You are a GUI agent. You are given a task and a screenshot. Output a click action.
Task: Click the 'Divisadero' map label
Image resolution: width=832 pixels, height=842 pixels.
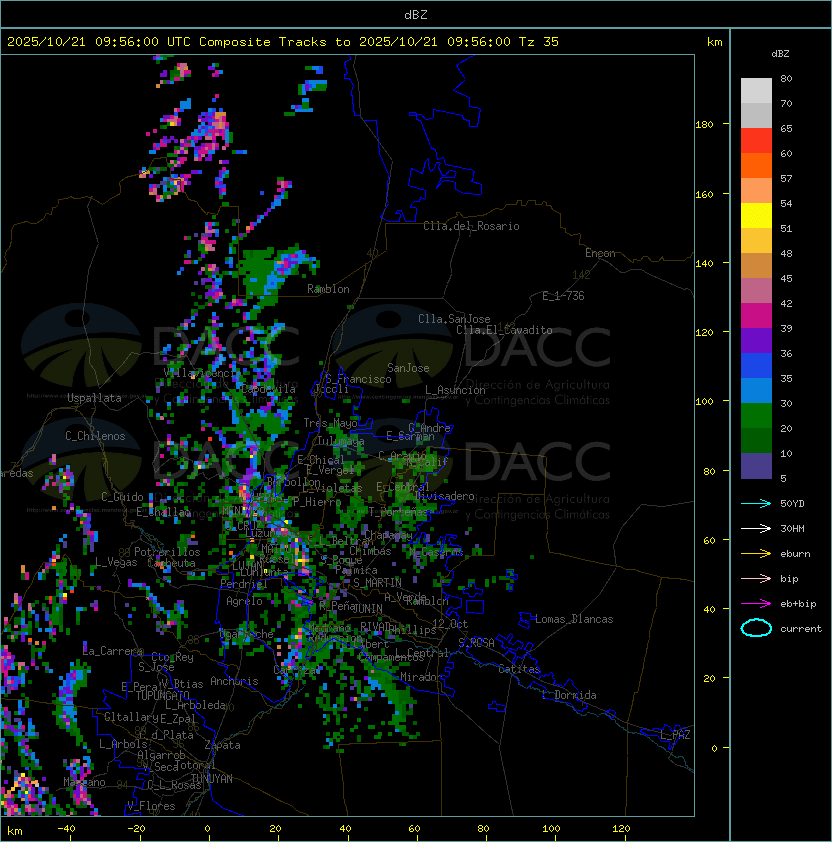click(444, 496)
